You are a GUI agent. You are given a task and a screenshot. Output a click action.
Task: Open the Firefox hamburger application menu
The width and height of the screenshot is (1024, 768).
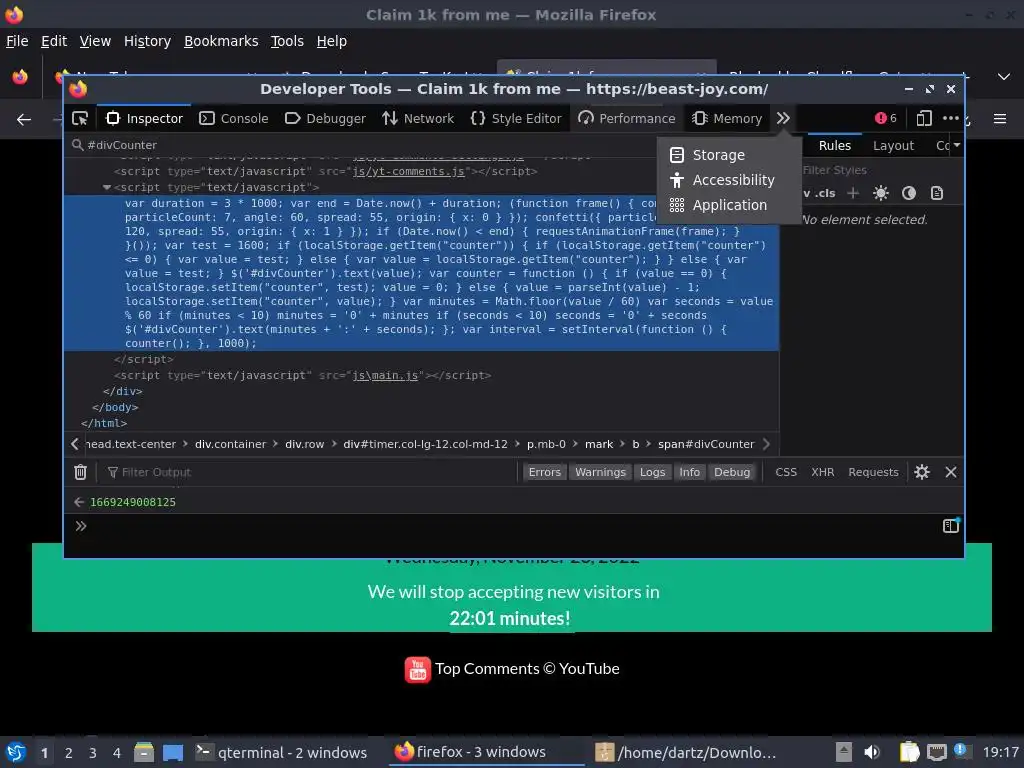click(1000, 119)
